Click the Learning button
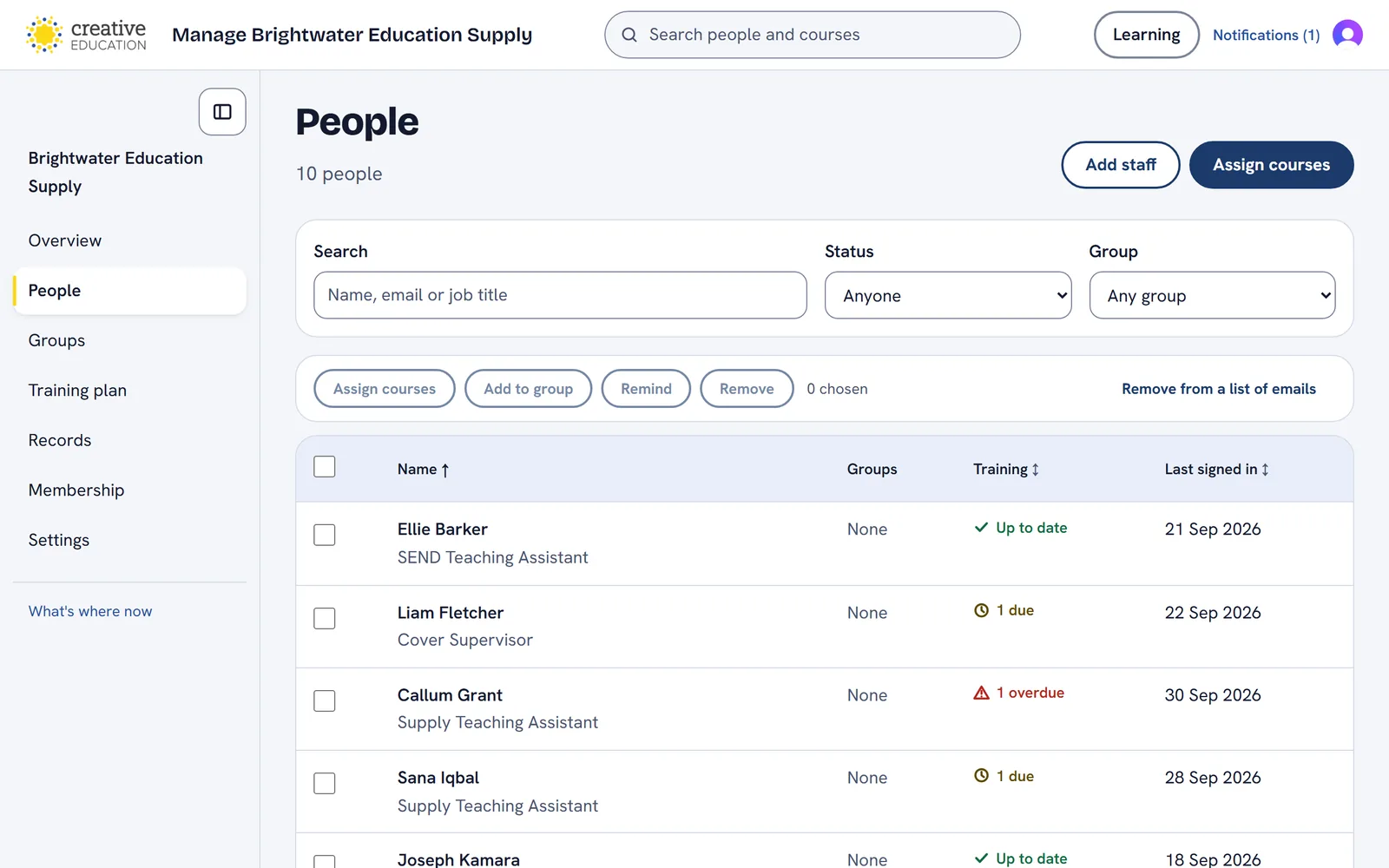Image resolution: width=1389 pixels, height=868 pixels. pos(1147,35)
